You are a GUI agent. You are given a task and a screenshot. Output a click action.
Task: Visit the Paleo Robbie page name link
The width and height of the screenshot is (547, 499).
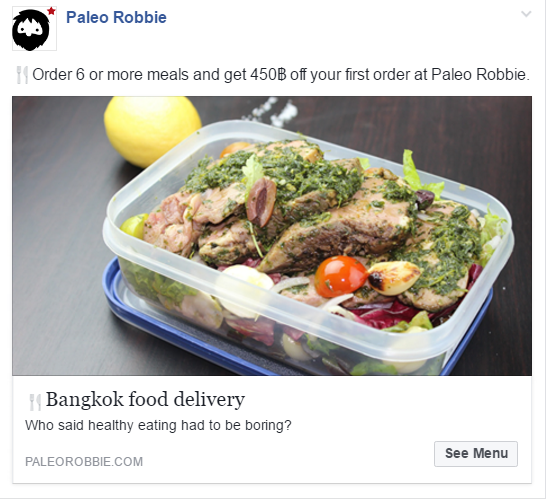coord(116,17)
